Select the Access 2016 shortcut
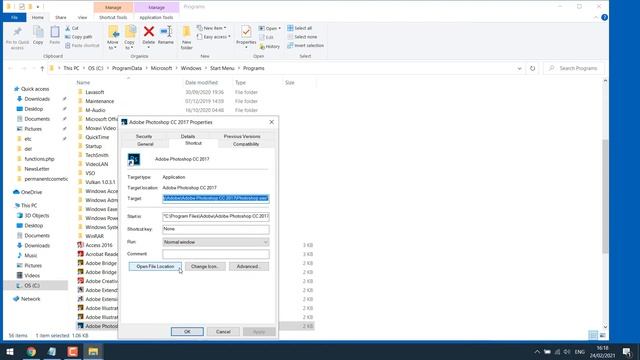This screenshot has height=360, width=640. click(x=99, y=245)
